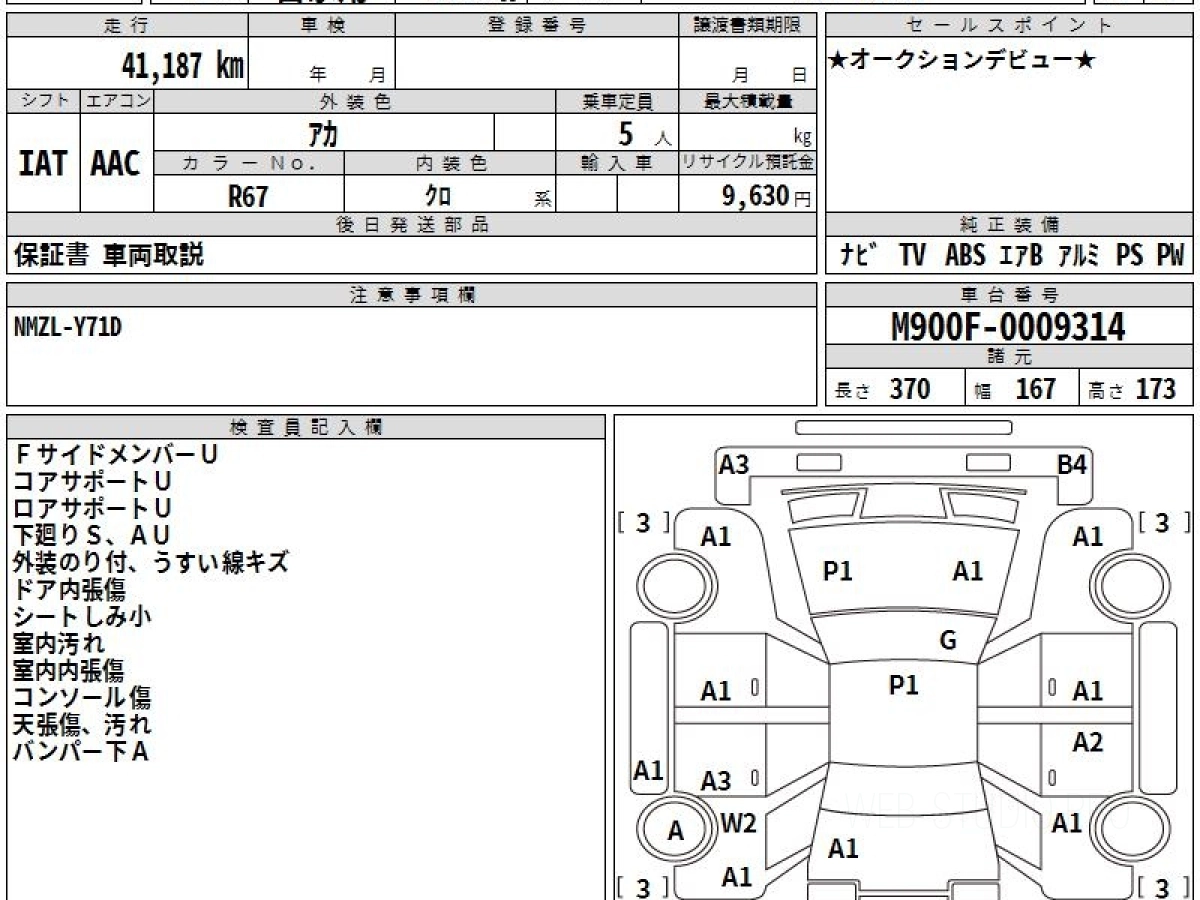This screenshot has width=1200, height=900.
Task: Select the IAT shift value
Action: [x=43, y=163]
